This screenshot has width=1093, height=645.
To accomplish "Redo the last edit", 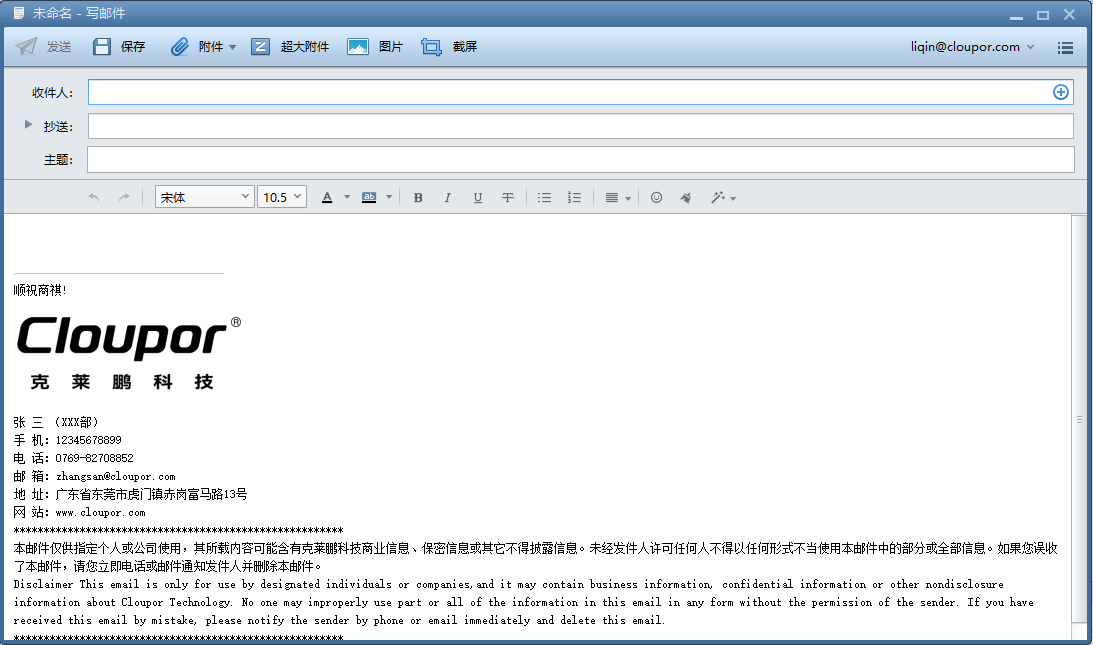I will click(x=124, y=197).
